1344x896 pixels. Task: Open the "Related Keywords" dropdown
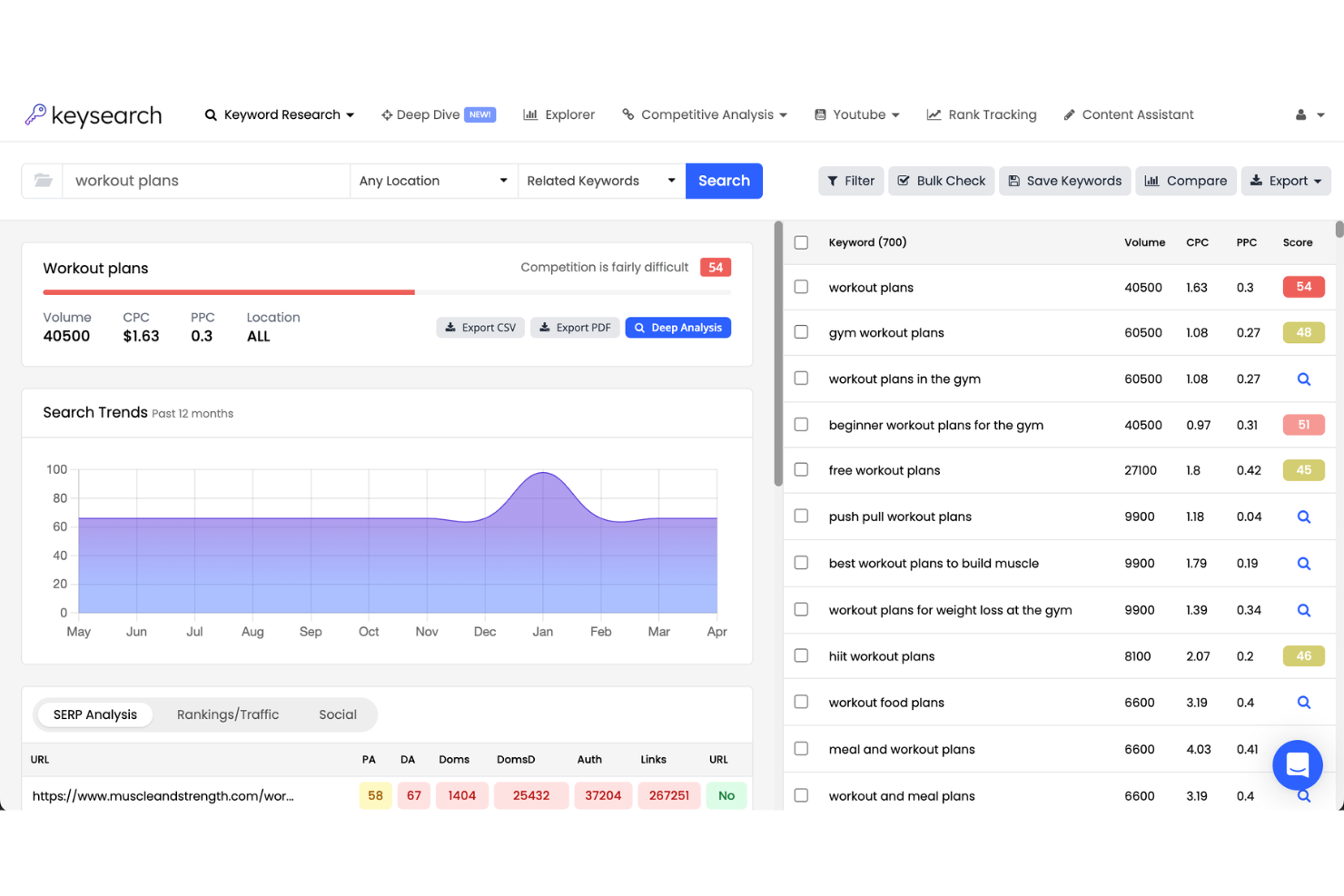(x=601, y=181)
